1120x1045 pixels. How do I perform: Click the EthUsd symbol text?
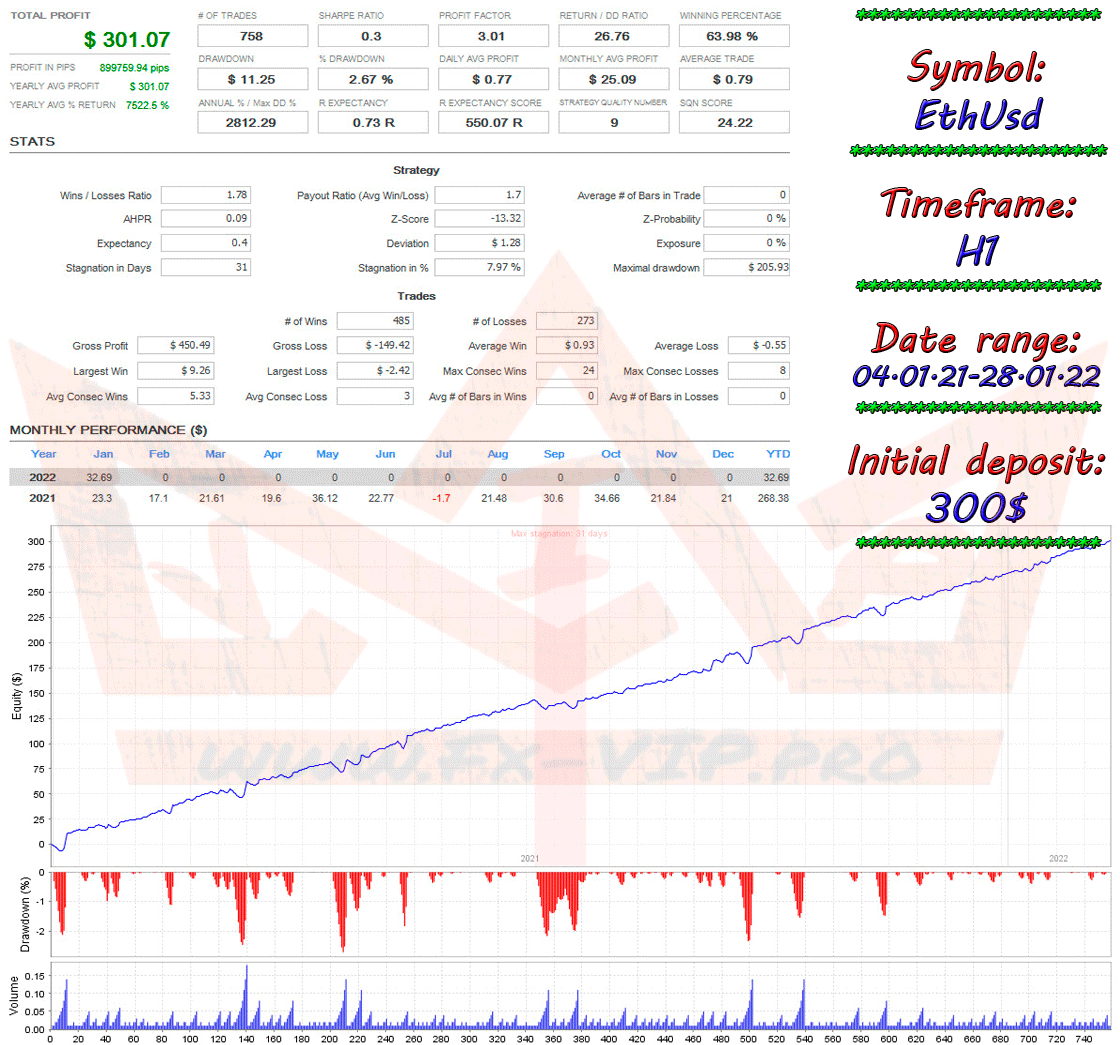(978, 115)
